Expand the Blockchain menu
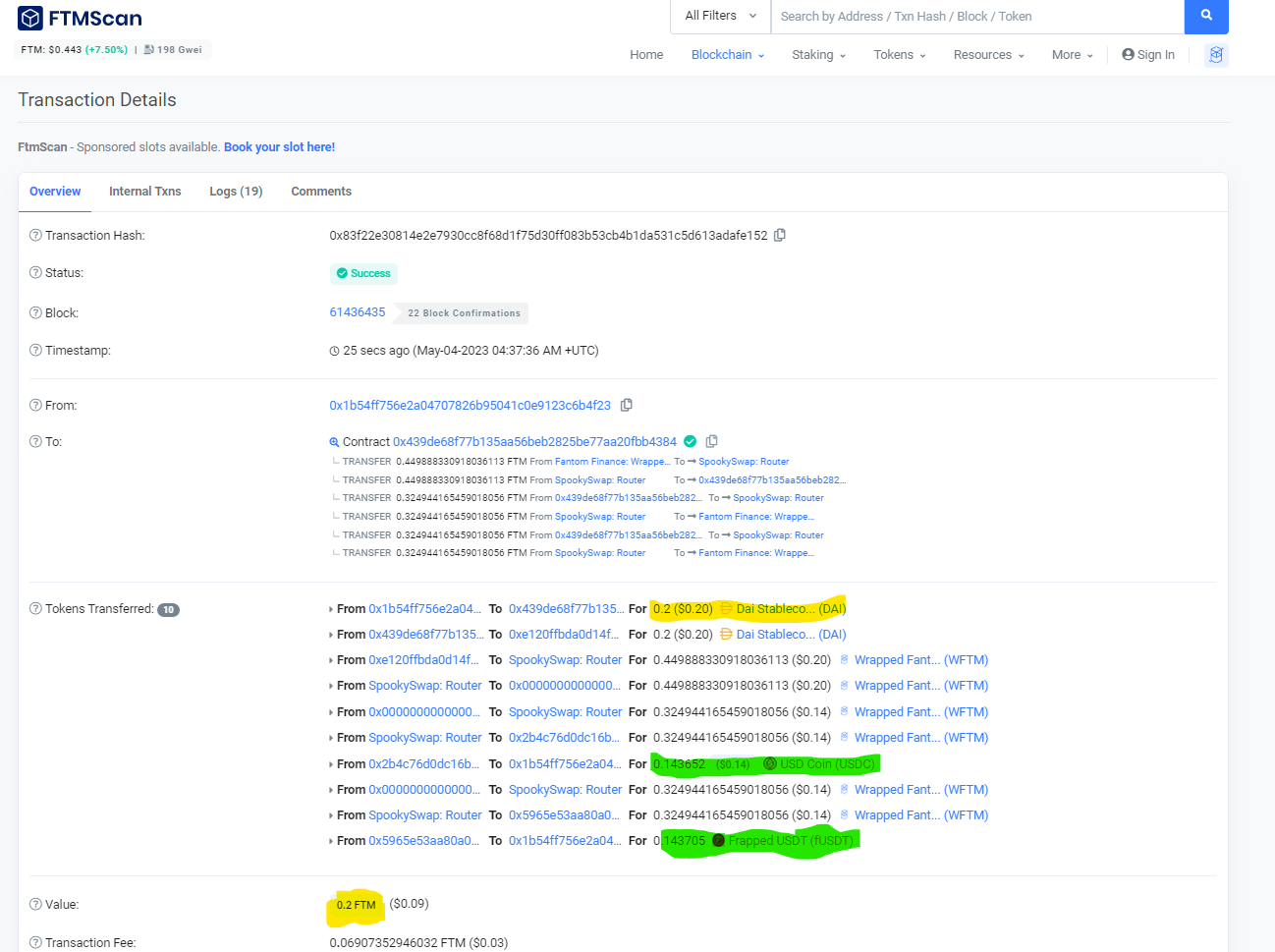The width and height of the screenshot is (1275, 952). [x=728, y=55]
